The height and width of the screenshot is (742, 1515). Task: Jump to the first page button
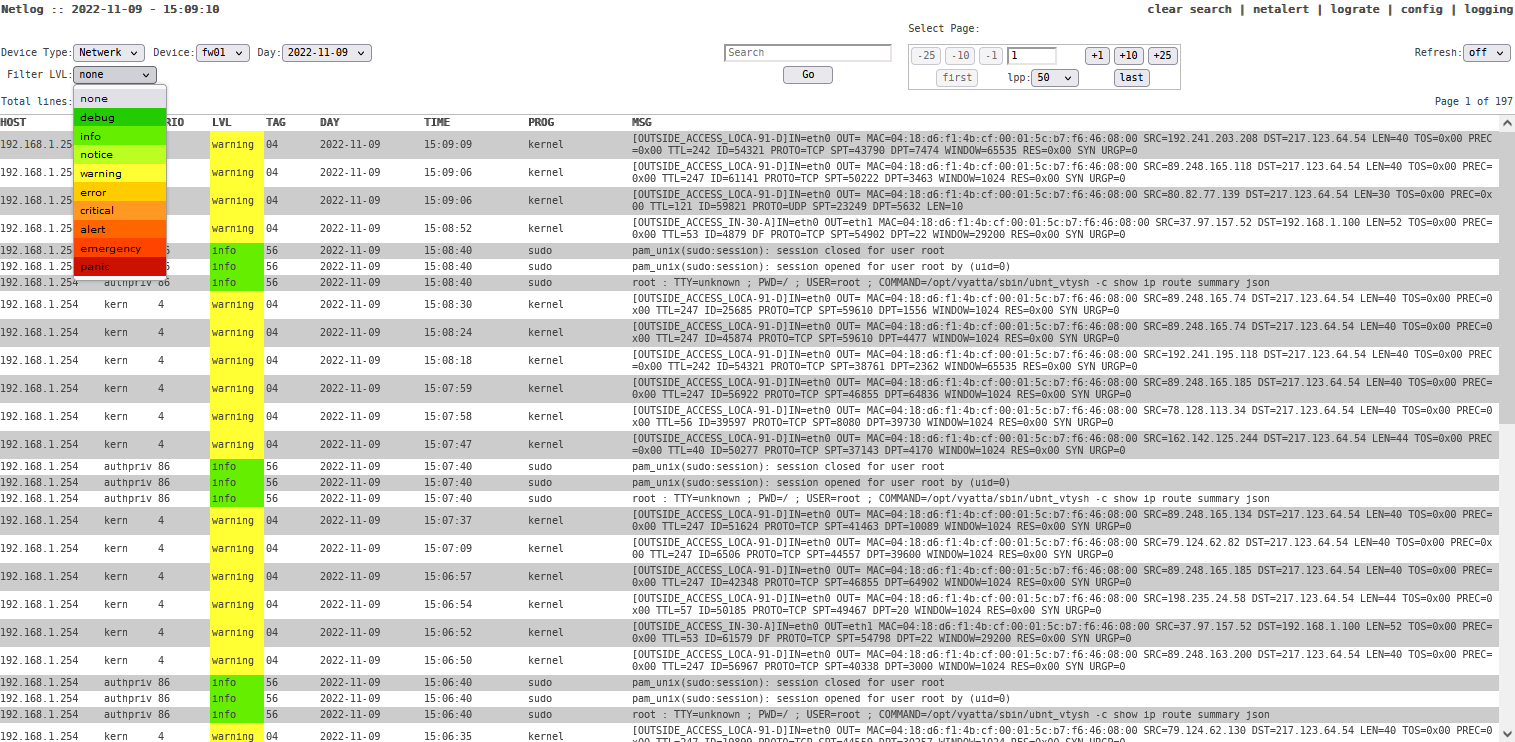coord(958,78)
